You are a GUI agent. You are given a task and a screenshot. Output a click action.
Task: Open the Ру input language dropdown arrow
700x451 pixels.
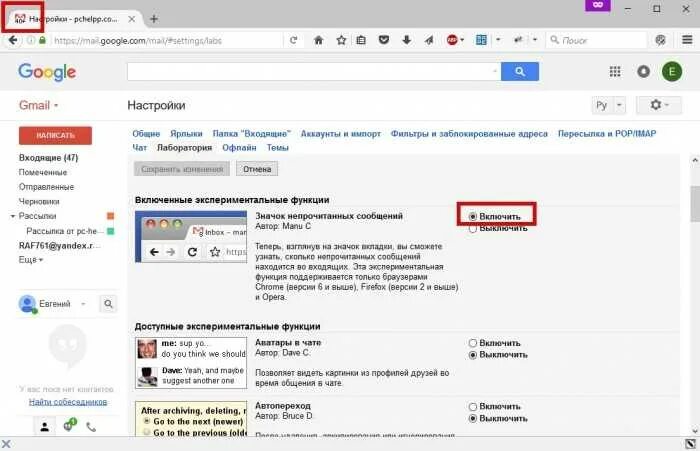click(x=619, y=105)
